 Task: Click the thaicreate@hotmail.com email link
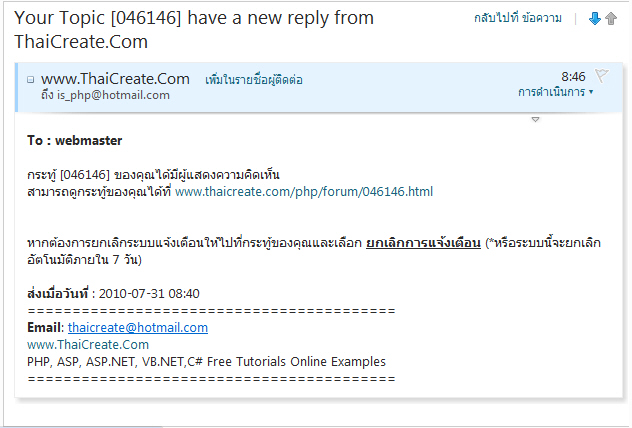(x=138, y=327)
